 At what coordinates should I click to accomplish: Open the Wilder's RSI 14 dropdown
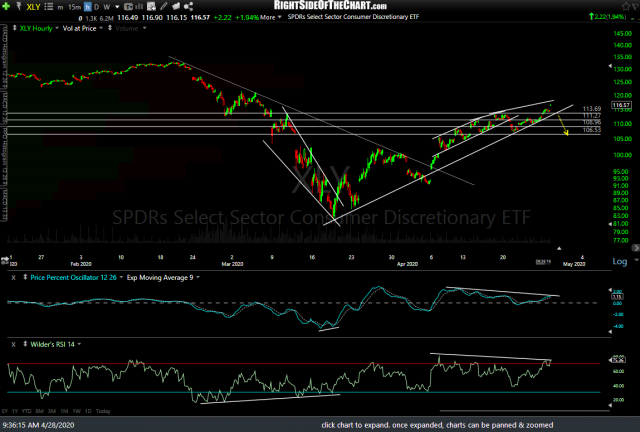(78, 343)
